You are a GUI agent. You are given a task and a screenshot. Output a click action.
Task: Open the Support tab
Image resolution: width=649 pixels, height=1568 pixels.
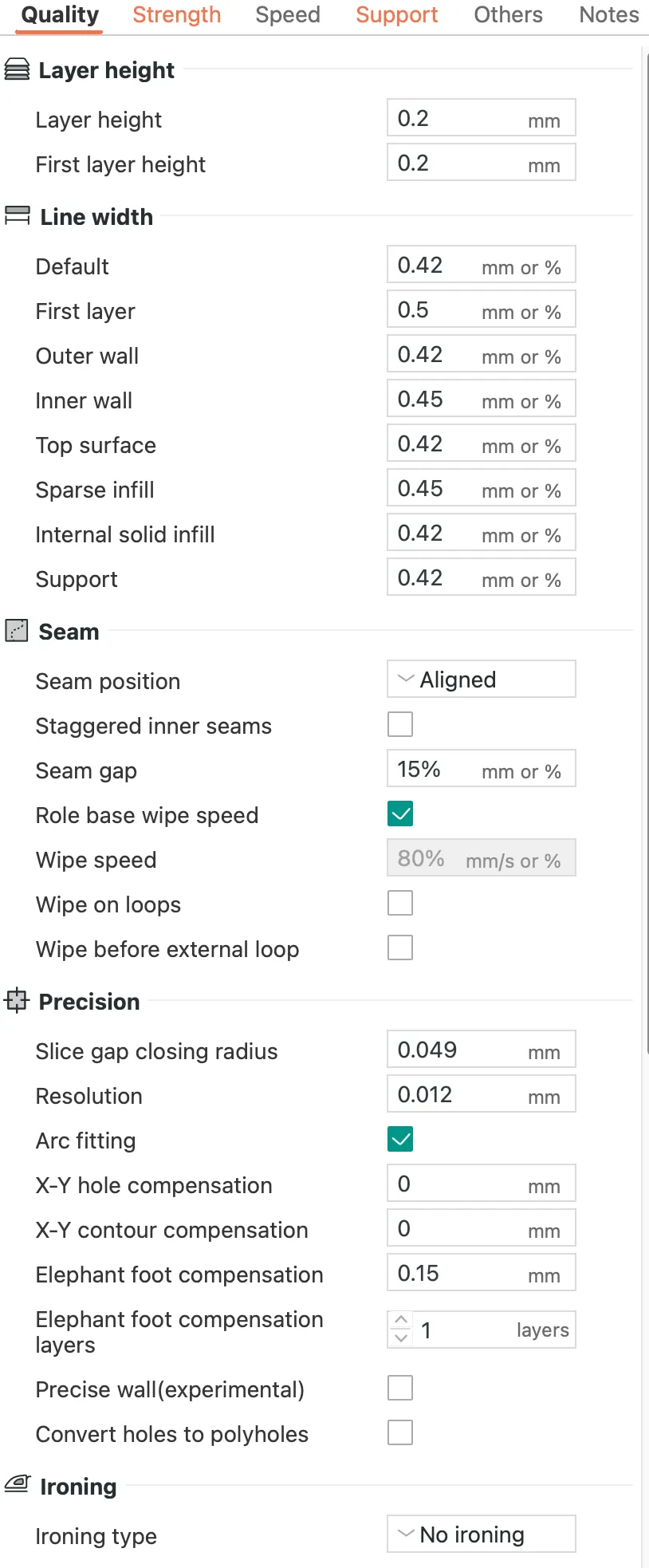(396, 15)
